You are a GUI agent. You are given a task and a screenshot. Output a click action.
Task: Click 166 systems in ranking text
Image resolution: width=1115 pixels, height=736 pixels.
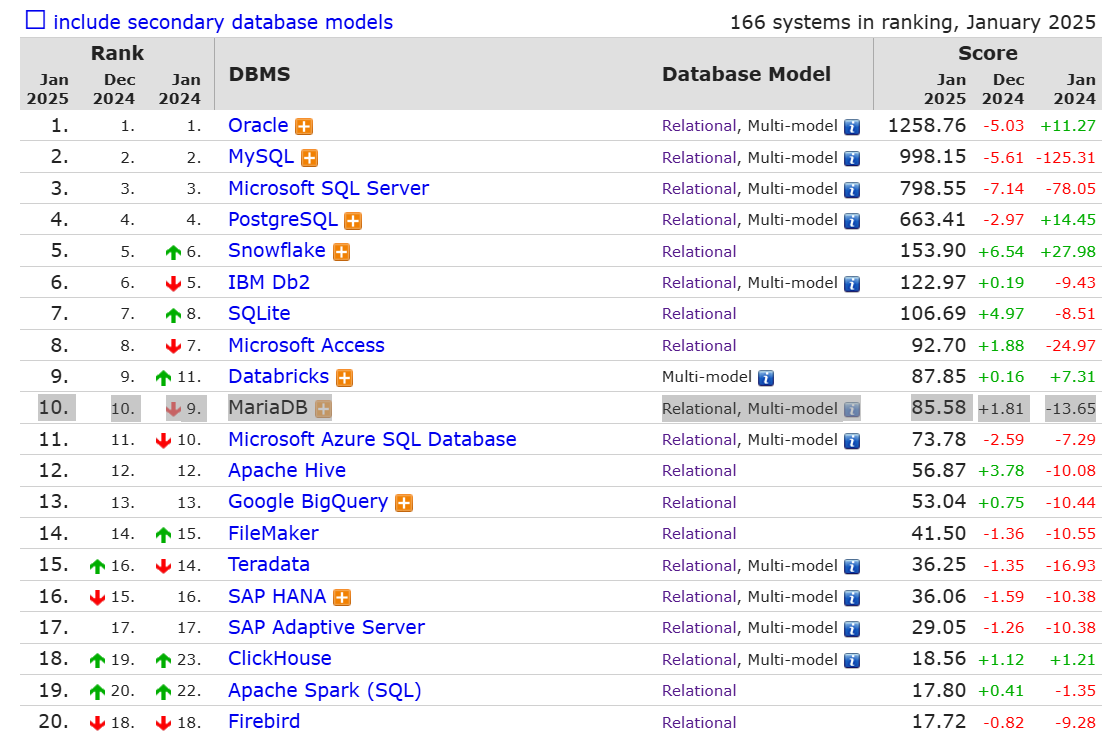[913, 22]
